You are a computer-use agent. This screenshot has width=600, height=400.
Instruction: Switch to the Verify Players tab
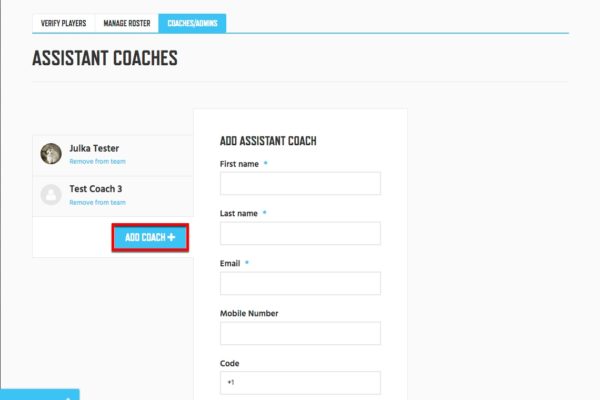tap(64, 23)
